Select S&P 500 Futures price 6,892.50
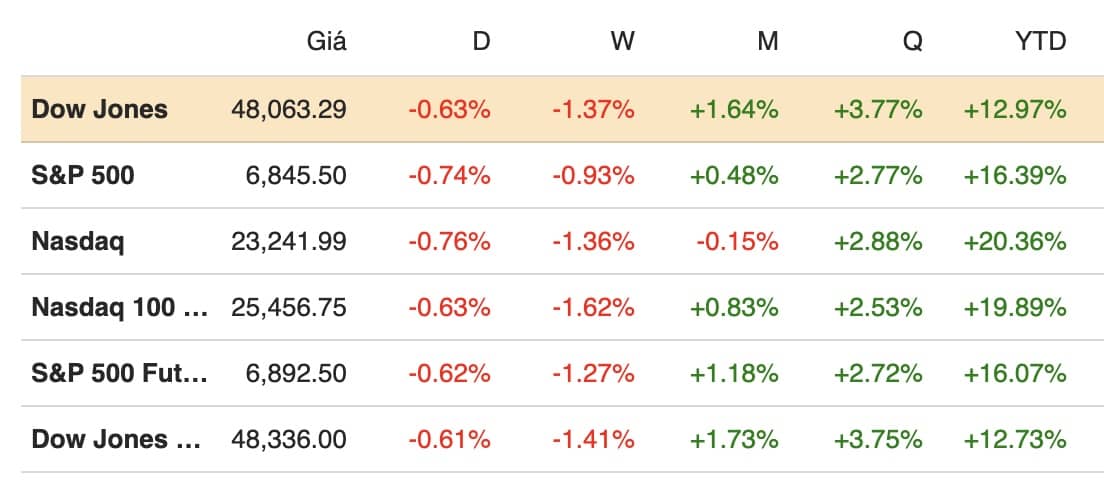This screenshot has width=1104, height=502. (296, 373)
